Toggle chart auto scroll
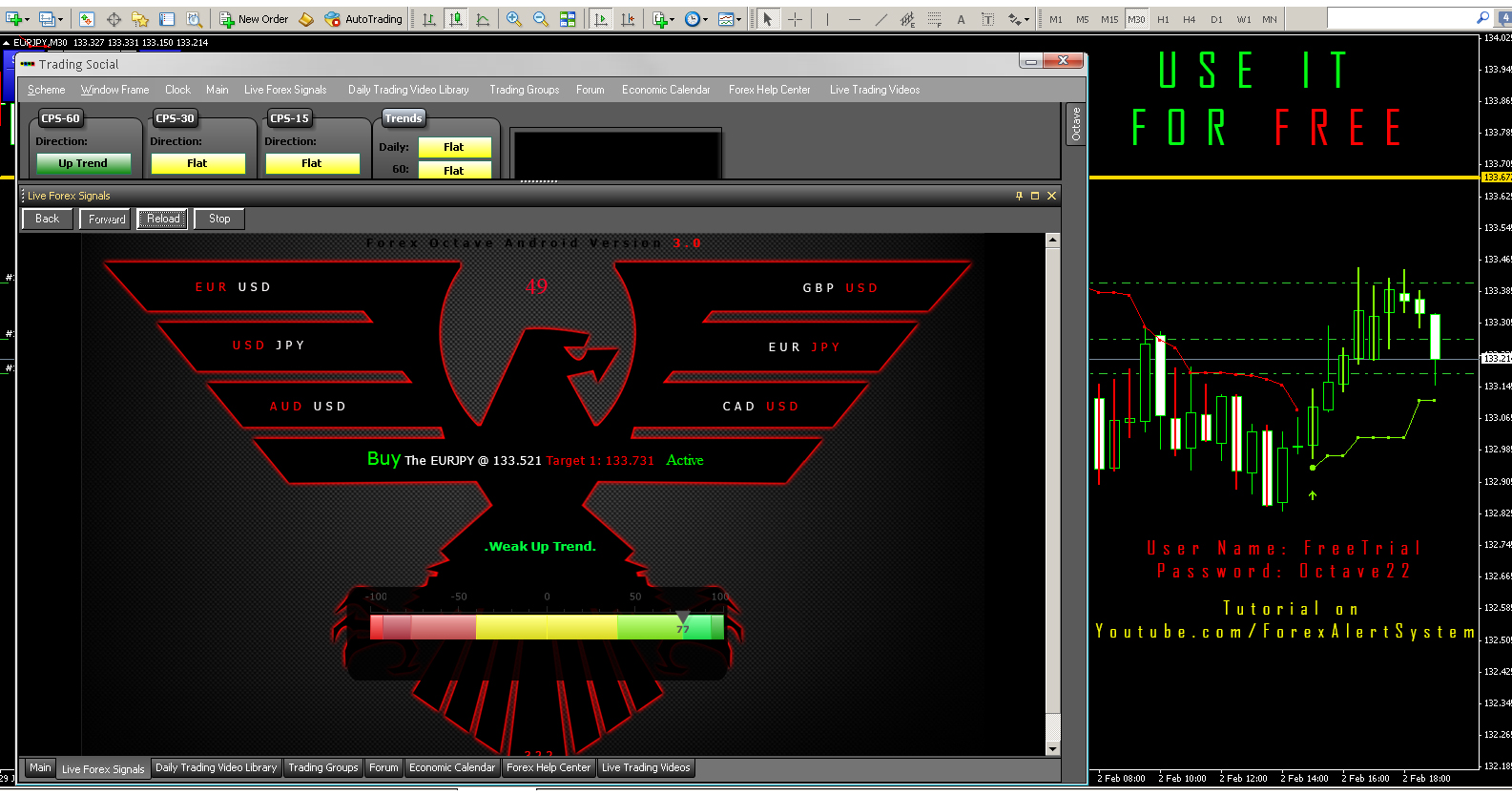 (600, 19)
